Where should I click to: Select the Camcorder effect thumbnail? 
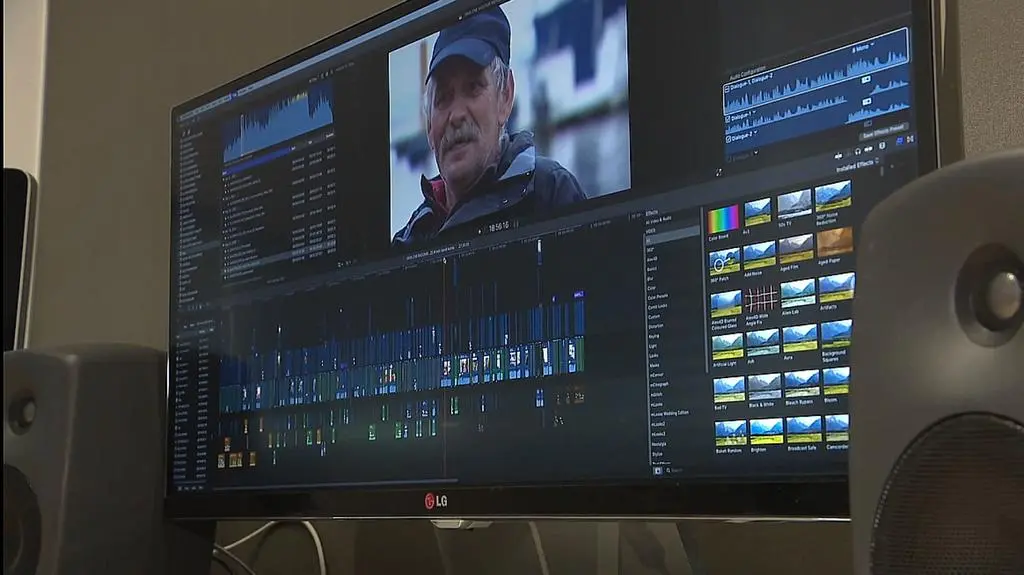[837, 427]
